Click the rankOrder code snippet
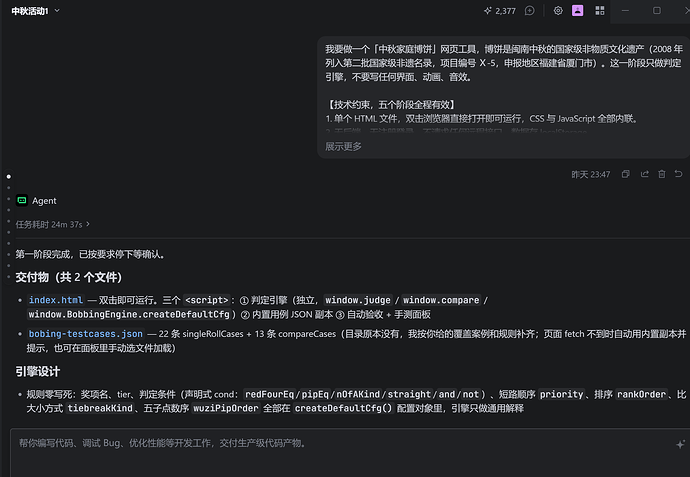690x477 pixels. [x=642, y=394]
